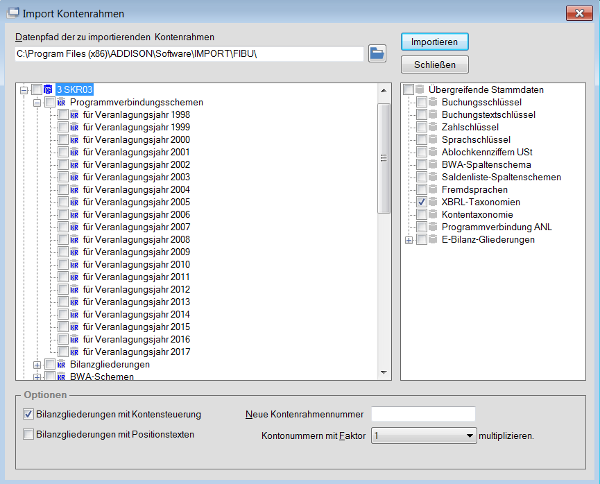
Task: Enable the Kontentaxonomie checkbox
Action: click(x=422, y=214)
